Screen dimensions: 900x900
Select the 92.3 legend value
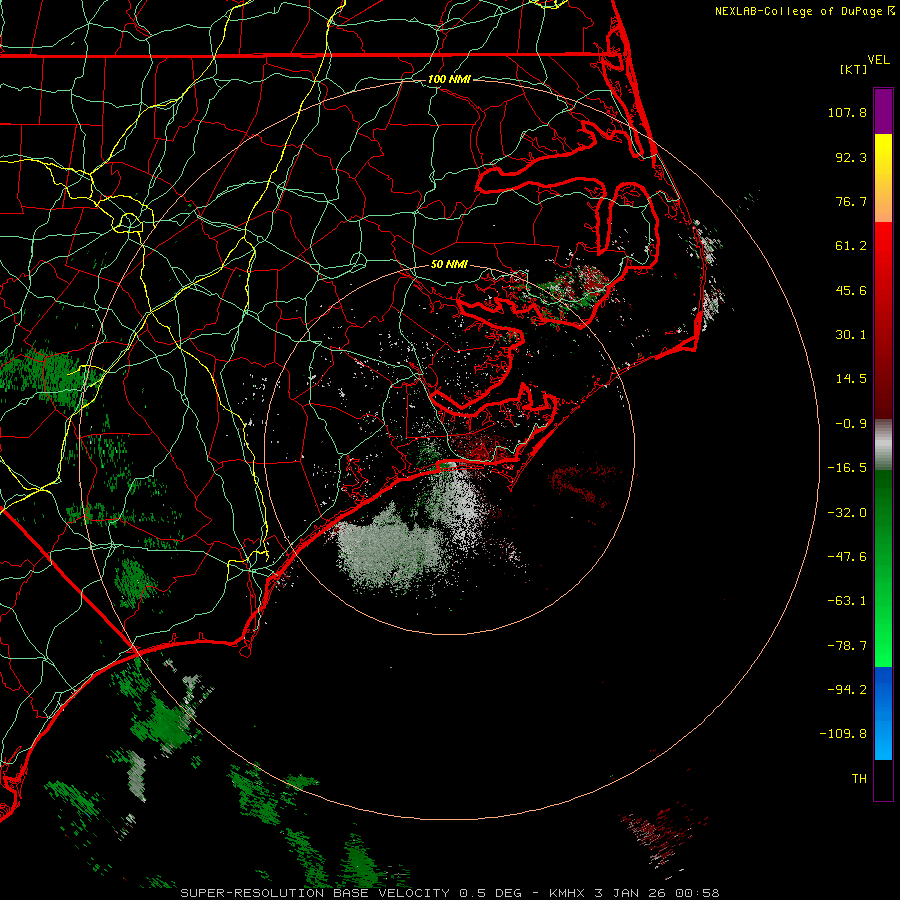[x=851, y=157]
